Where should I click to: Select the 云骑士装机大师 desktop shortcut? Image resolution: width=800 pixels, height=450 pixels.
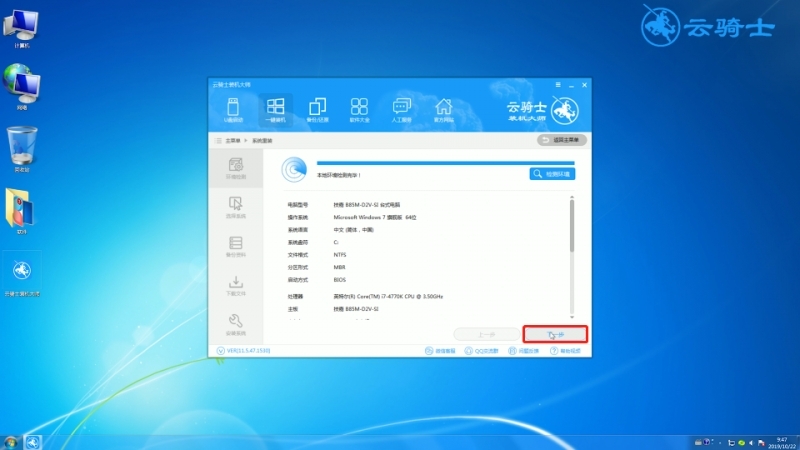[x=21, y=274]
